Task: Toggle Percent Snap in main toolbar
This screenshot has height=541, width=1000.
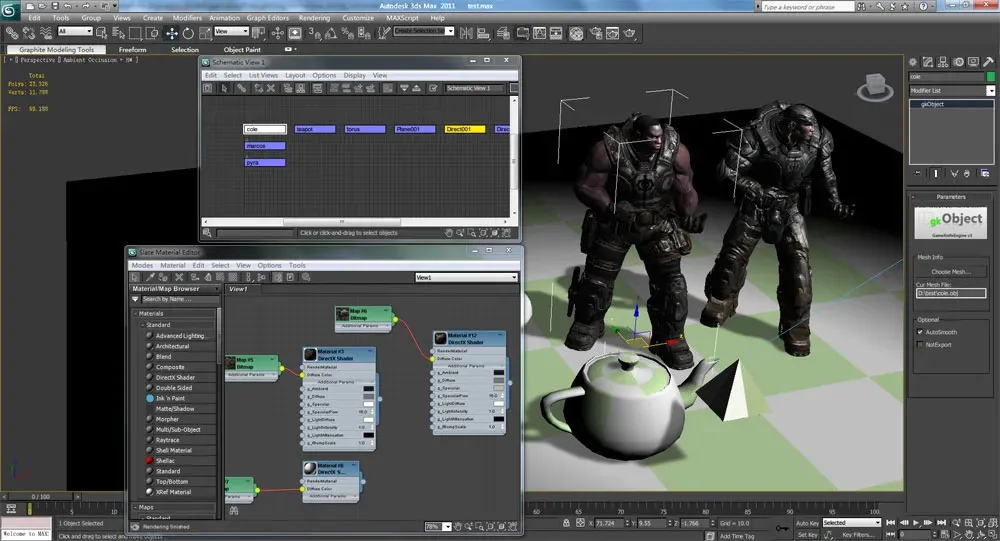Action: pos(348,33)
